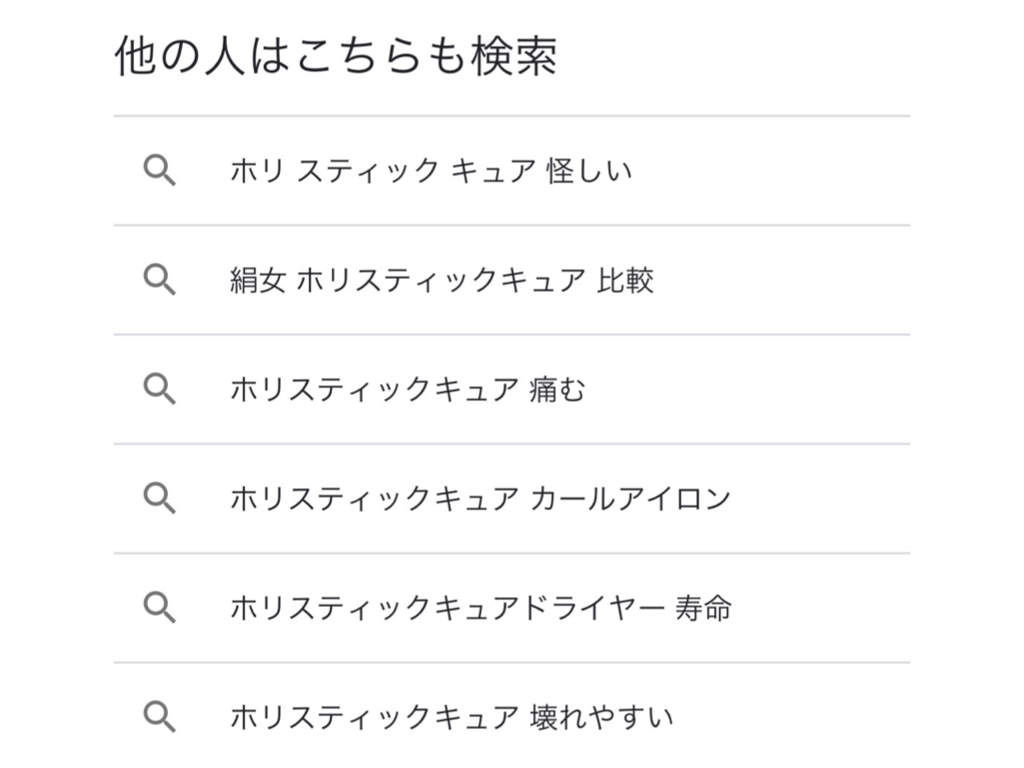1024x768 pixels.
Task: Click the word 寿命 in fifth suggestion
Action: click(x=703, y=608)
